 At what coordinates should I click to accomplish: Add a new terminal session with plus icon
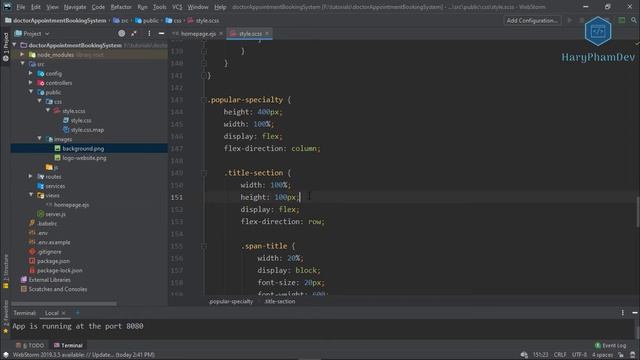78,313
